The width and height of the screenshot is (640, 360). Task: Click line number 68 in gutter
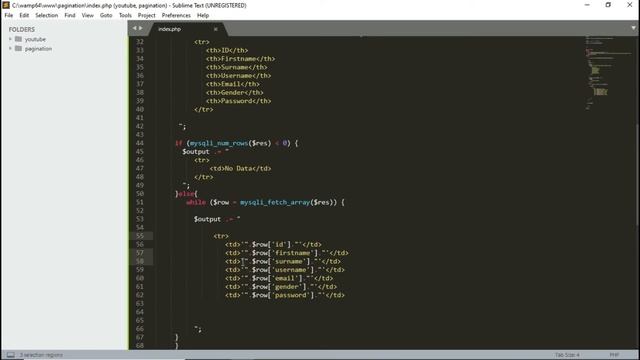140,345
